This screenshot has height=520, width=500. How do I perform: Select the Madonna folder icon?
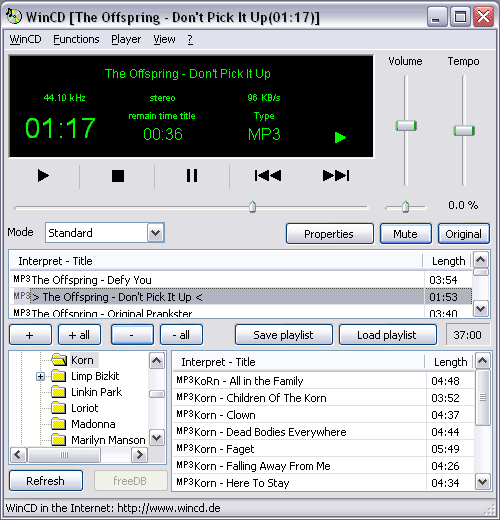59,424
